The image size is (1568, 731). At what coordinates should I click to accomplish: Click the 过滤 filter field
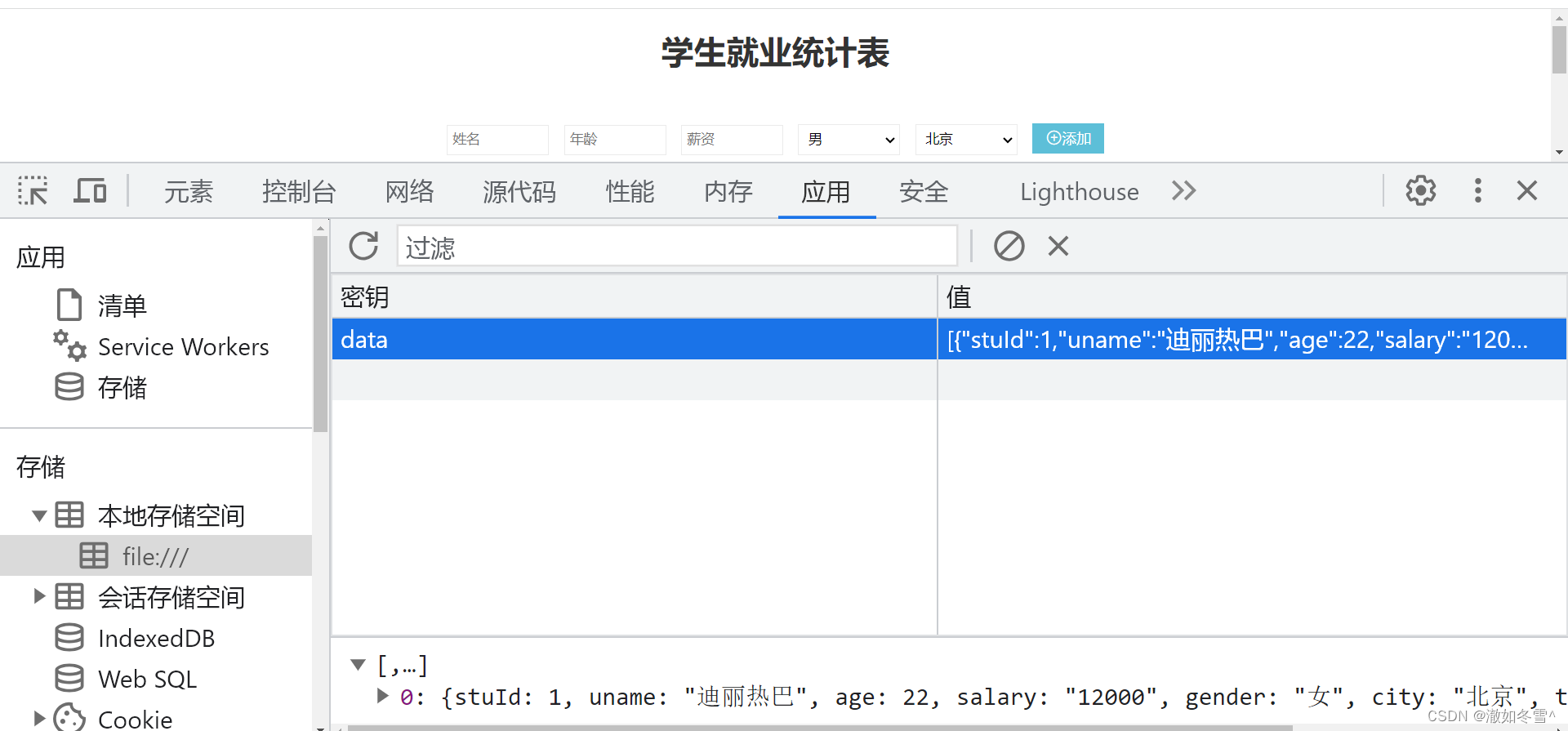[x=677, y=246]
